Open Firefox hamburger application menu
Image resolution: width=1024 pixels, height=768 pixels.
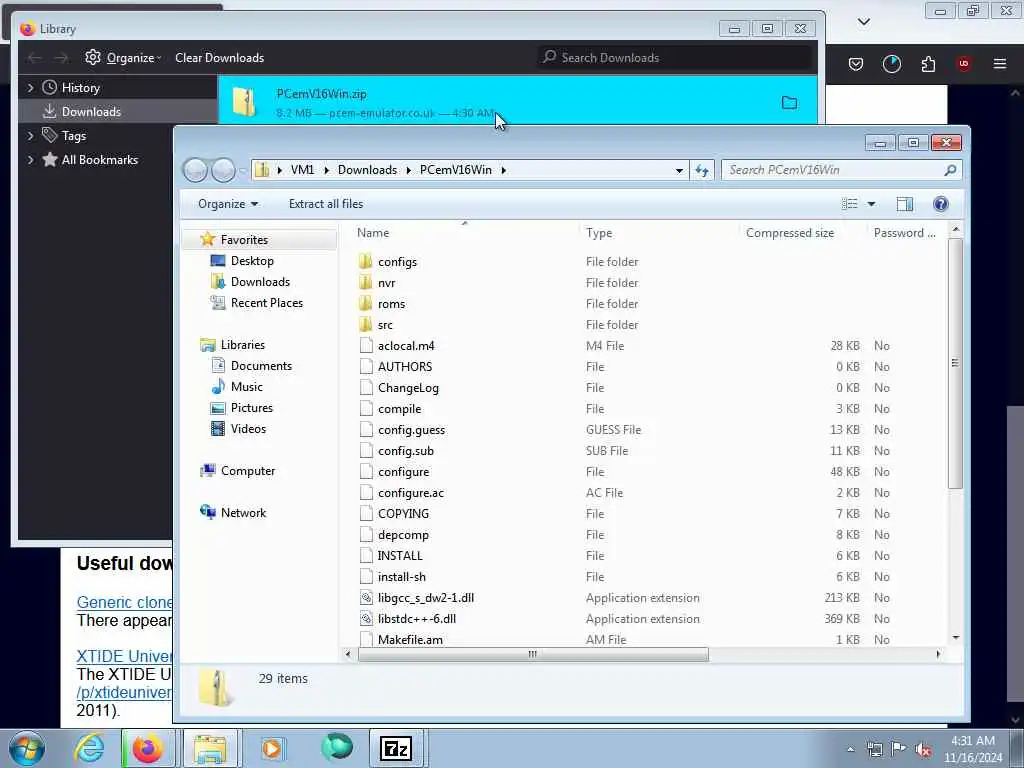pyautogui.click(x=1000, y=64)
